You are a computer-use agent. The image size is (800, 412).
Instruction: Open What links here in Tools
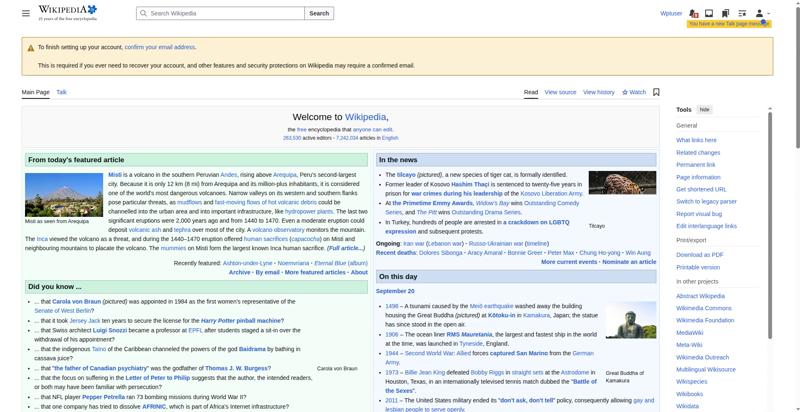696,140
